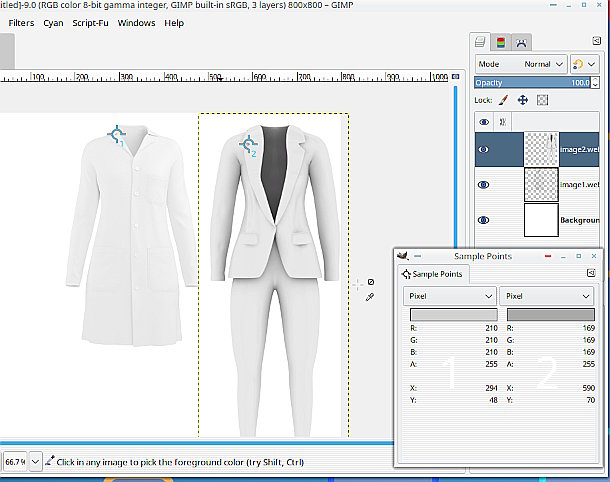The height and width of the screenshot is (482, 610).
Task: Toggle visibility of image1 layer
Action: tap(485, 184)
